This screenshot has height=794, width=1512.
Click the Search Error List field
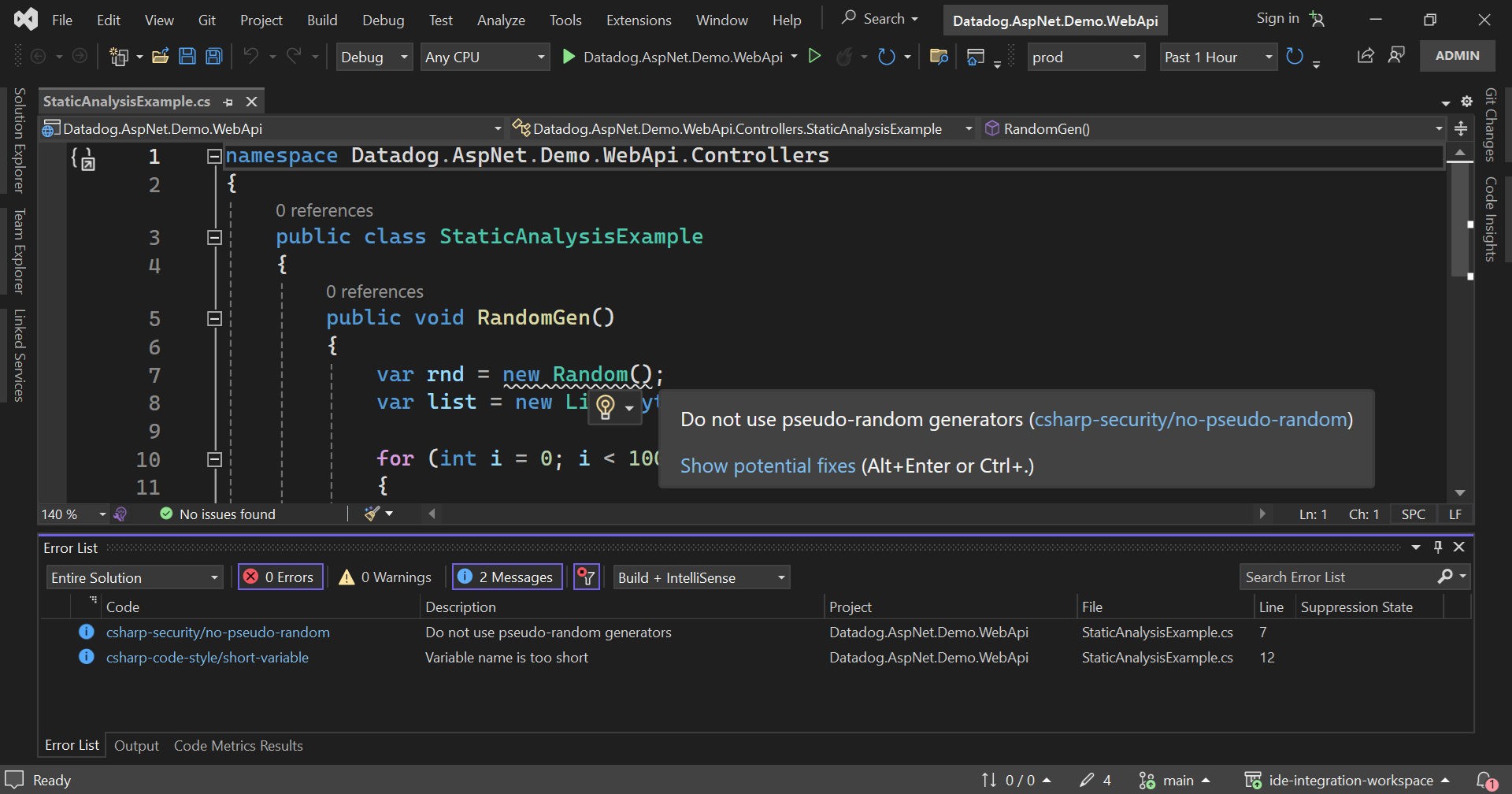1339,576
